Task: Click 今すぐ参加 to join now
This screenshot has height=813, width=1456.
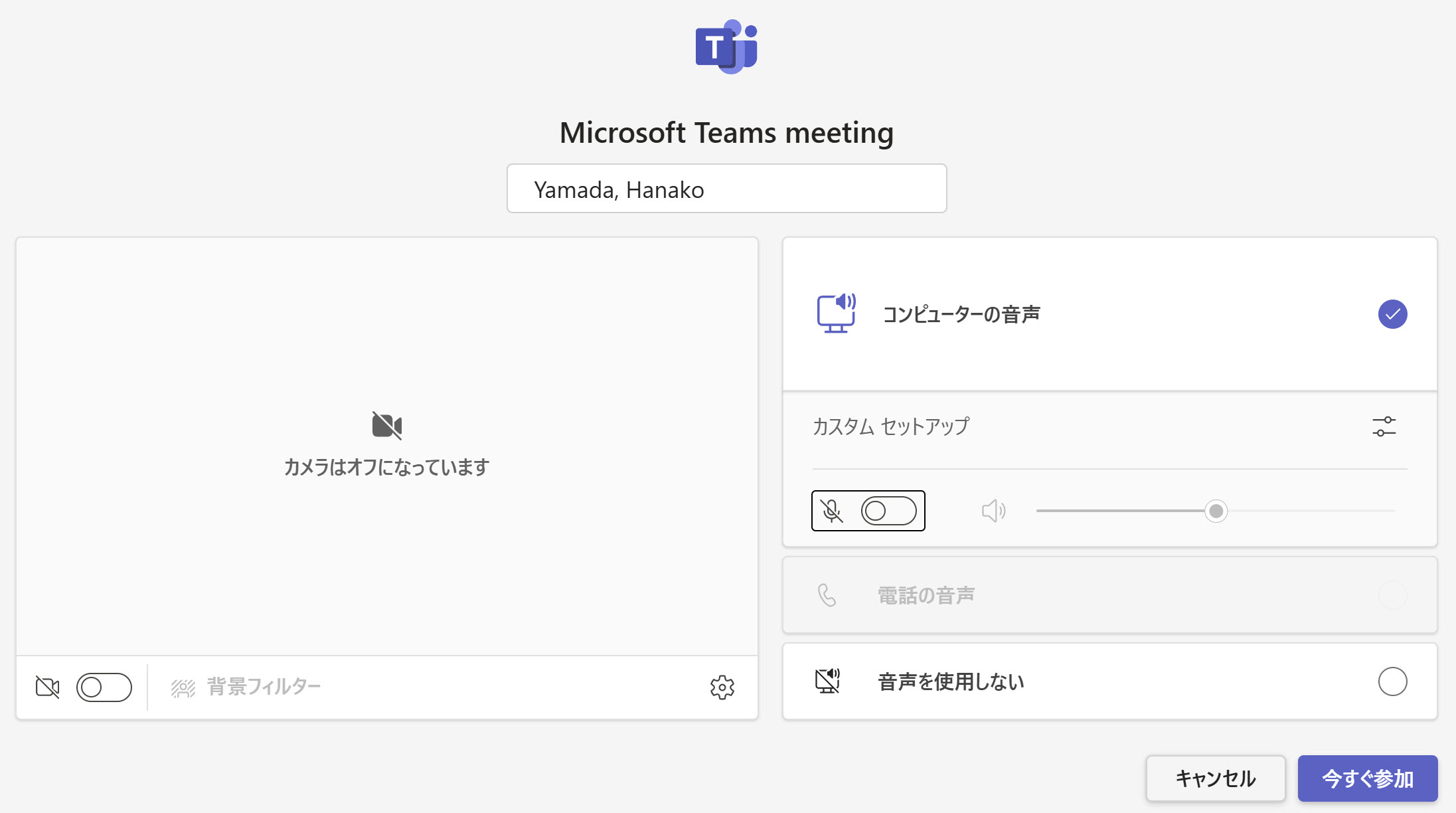Action: click(x=1368, y=778)
